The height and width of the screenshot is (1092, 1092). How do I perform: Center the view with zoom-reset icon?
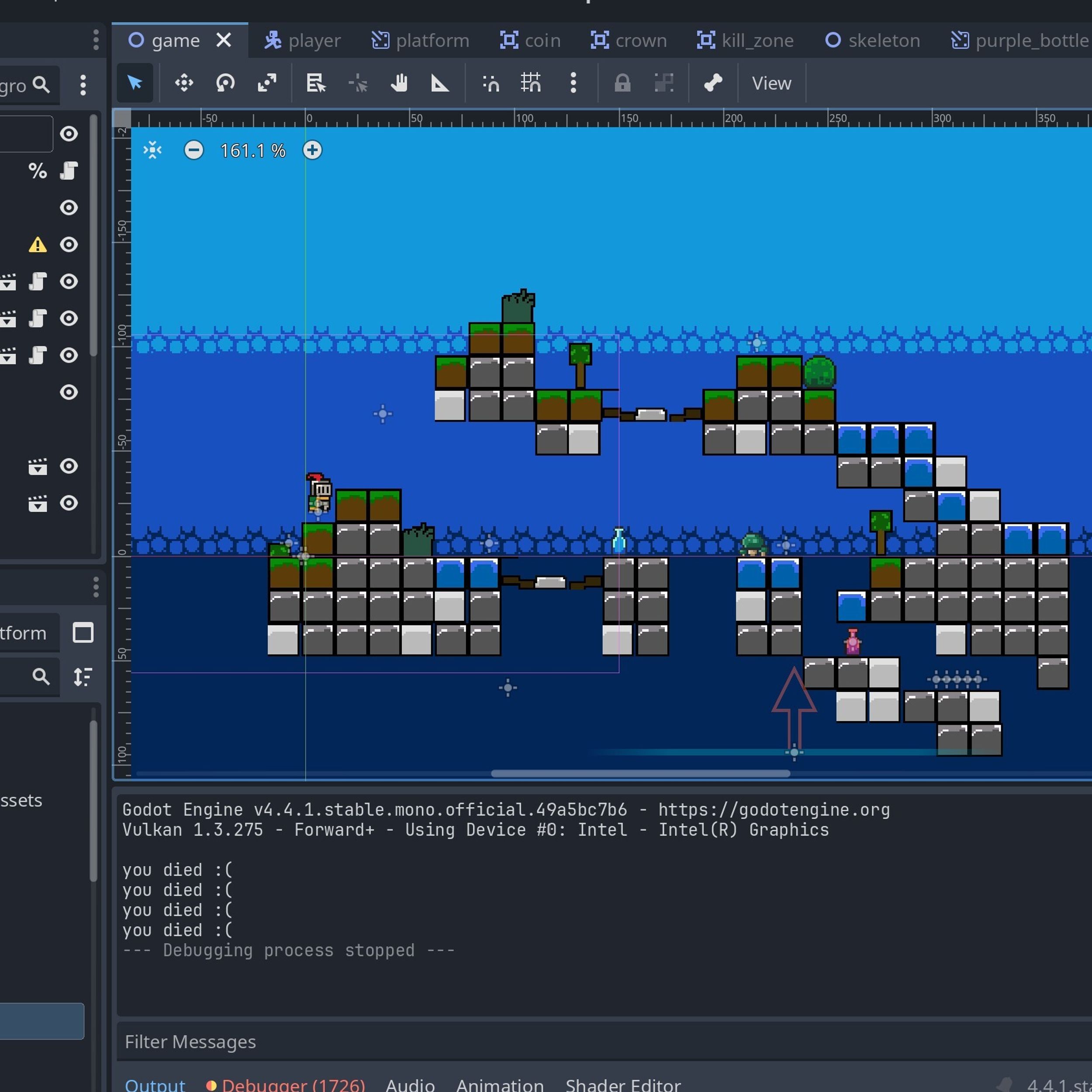coord(152,150)
